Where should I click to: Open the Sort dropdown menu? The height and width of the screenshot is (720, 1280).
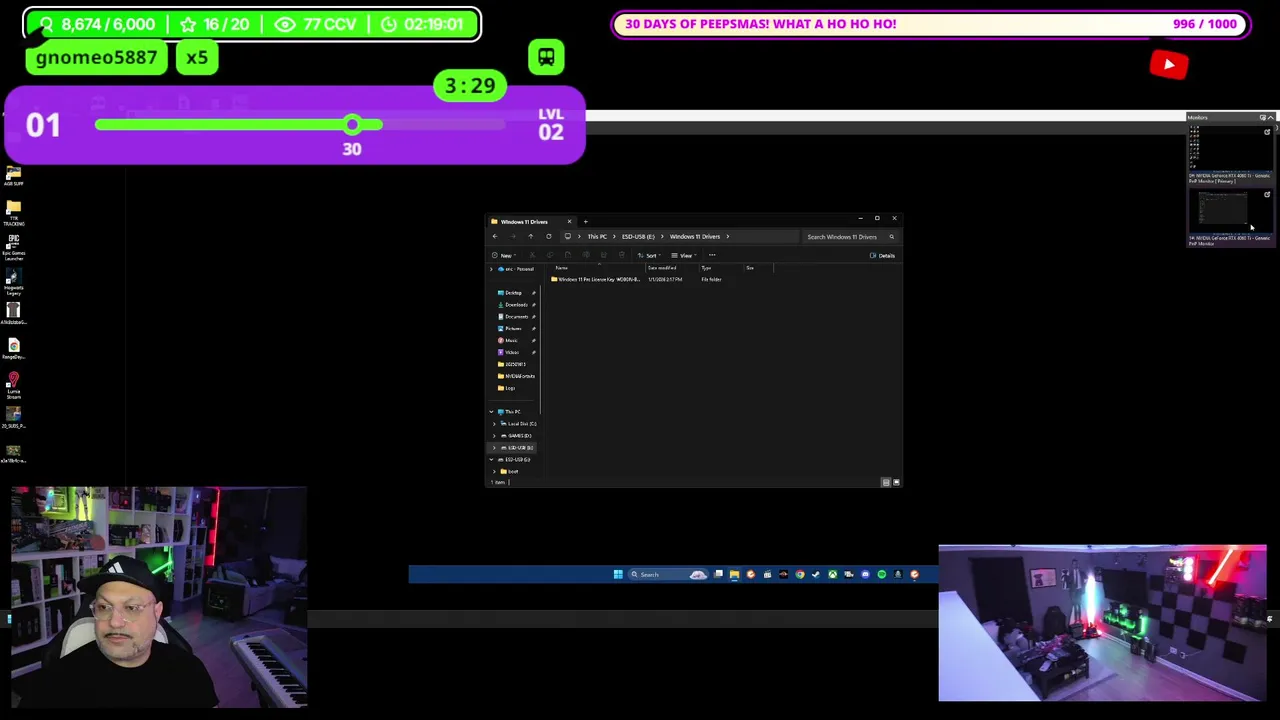649,255
